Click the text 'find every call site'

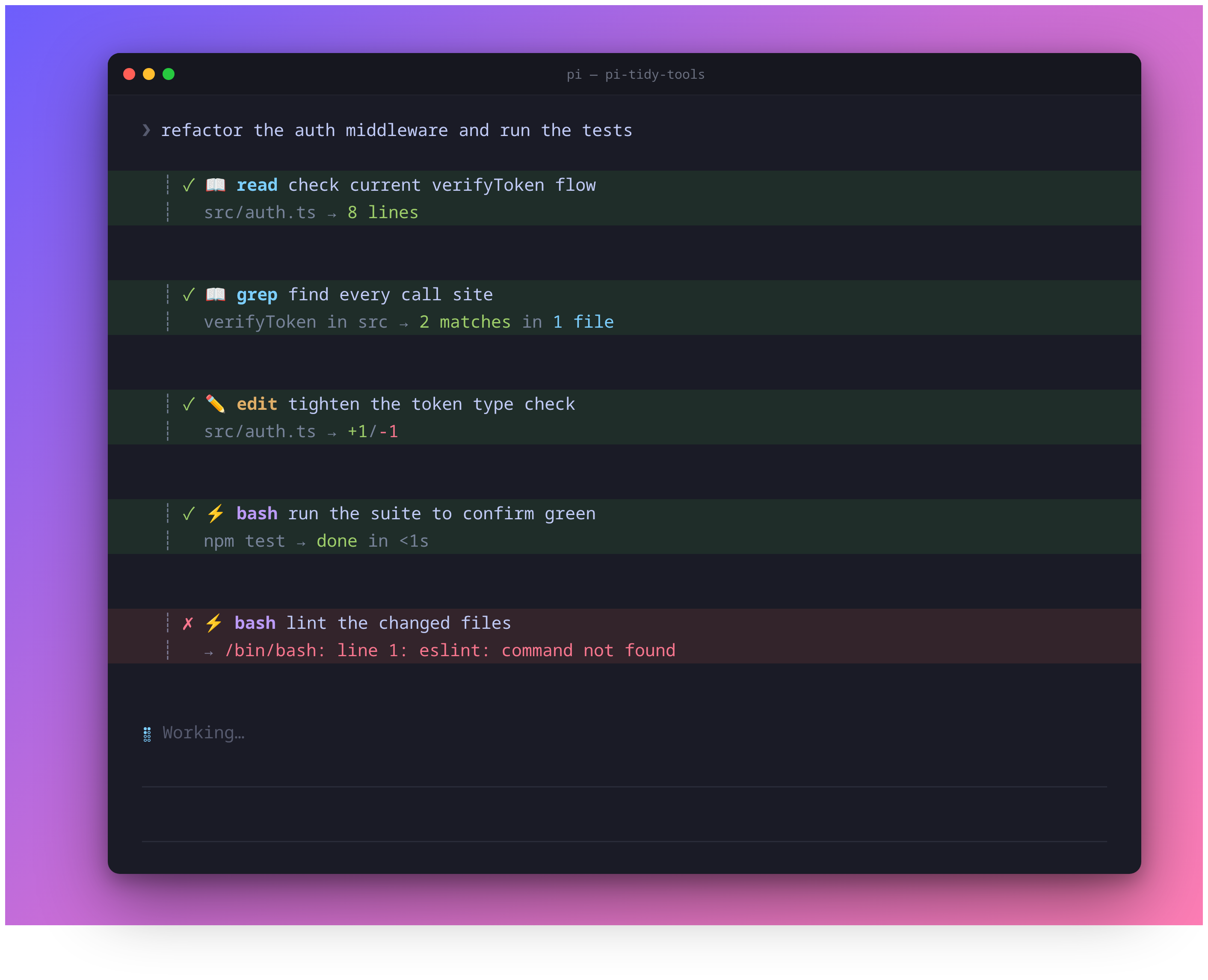[x=391, y=295]
